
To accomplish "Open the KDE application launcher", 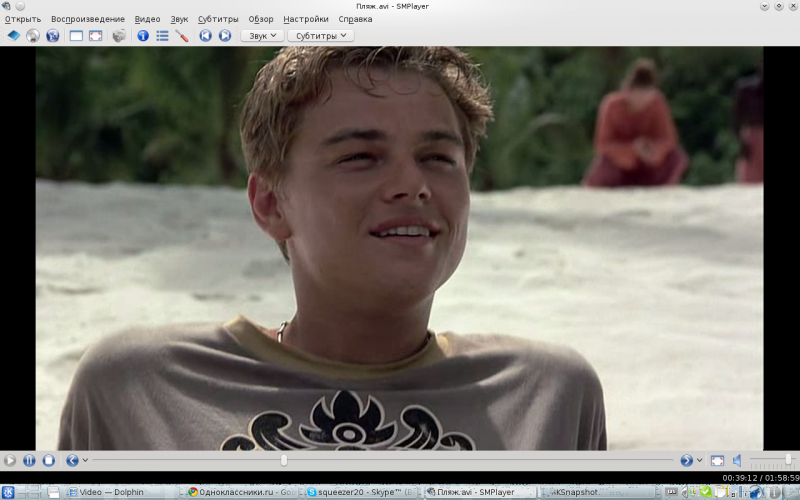I will pyautogui.click(x=8, y=492).
